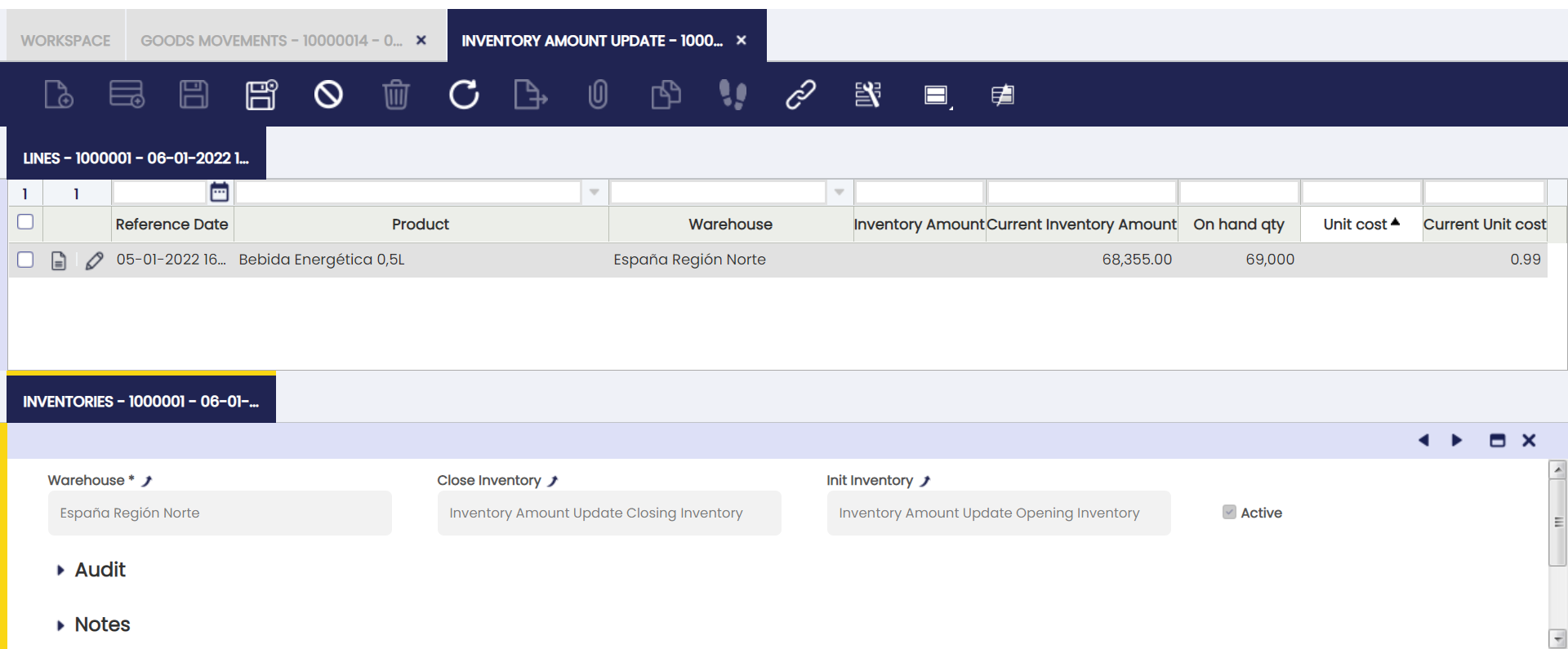Viewport: 1568px width, 649px height.
Task: Click the Product filter field
Action: pos(408,192)
